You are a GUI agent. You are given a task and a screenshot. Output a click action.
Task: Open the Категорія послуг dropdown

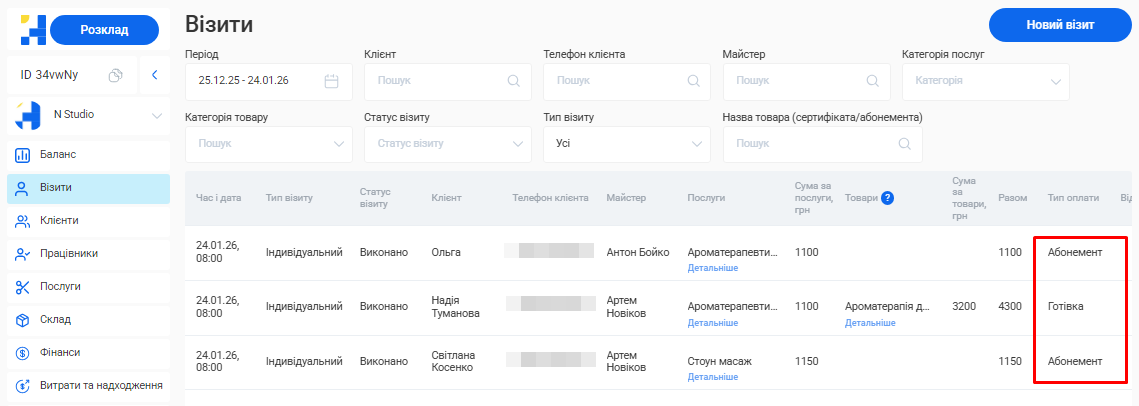coord(1056,81)
